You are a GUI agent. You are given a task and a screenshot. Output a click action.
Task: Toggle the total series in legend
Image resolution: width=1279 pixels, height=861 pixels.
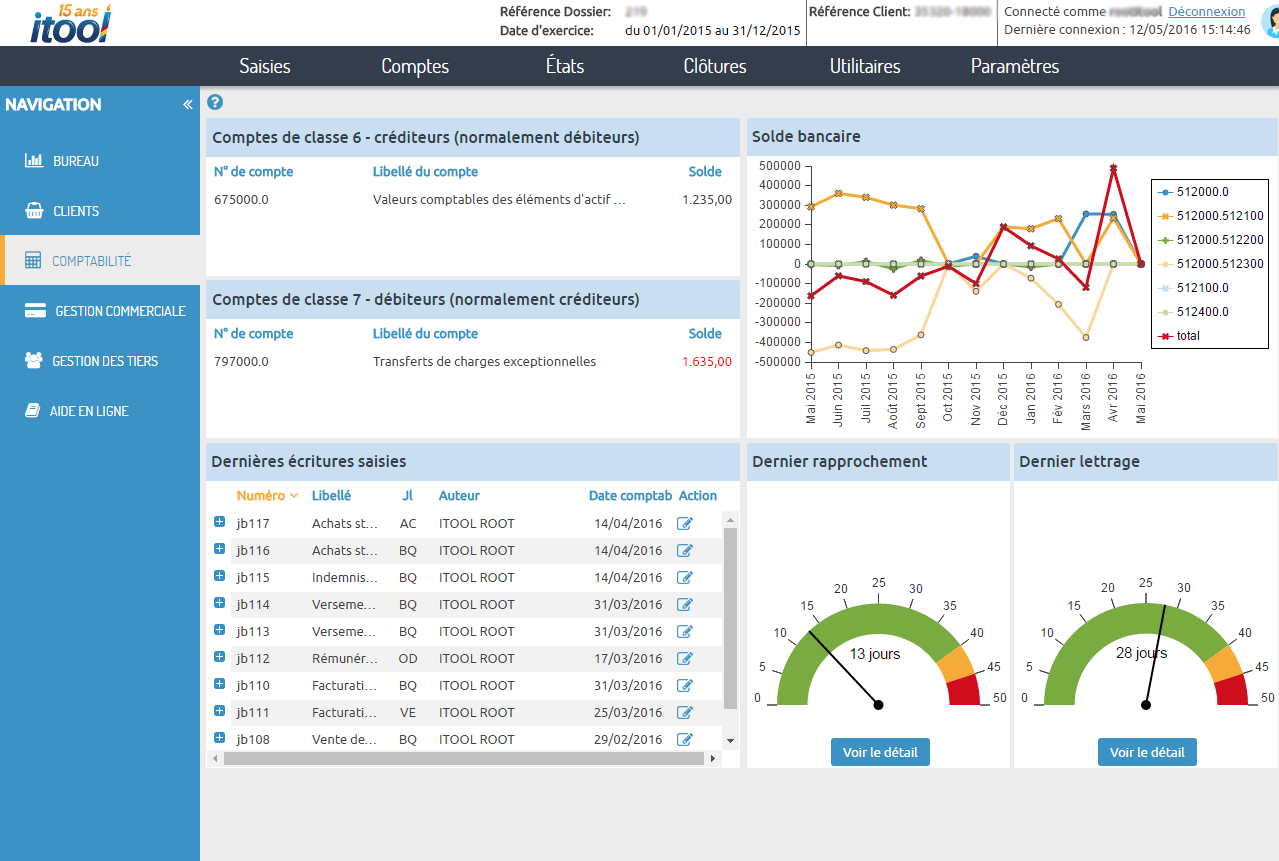pos(1186,336)
